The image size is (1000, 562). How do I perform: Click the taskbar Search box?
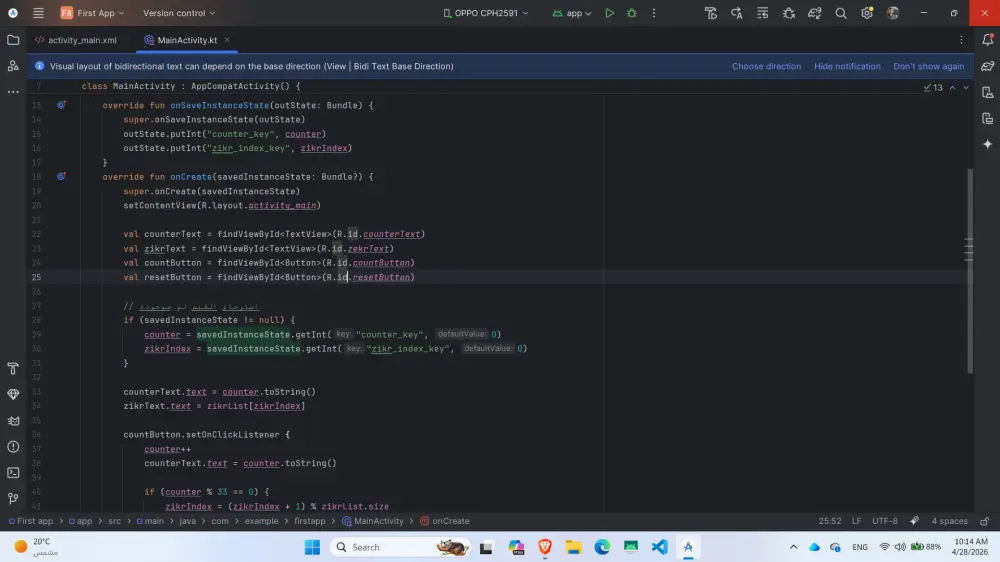[x=400, y=547]
